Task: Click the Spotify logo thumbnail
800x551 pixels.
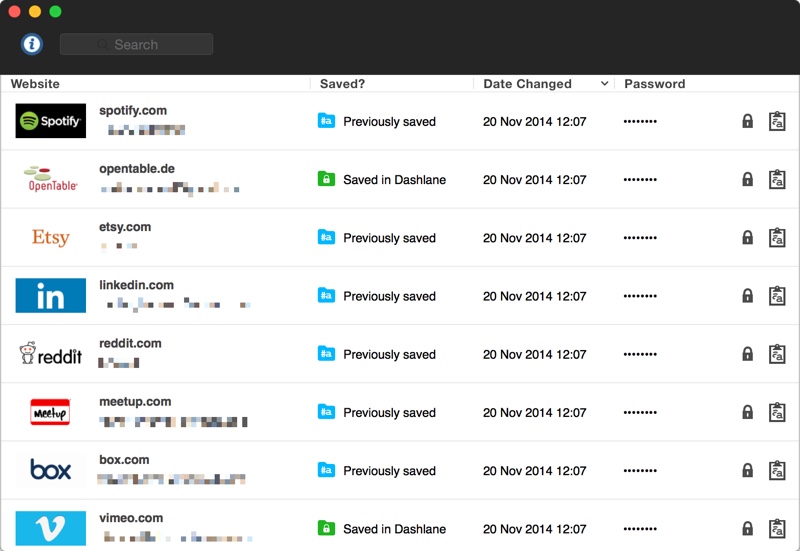Action: tap(51, 121)
